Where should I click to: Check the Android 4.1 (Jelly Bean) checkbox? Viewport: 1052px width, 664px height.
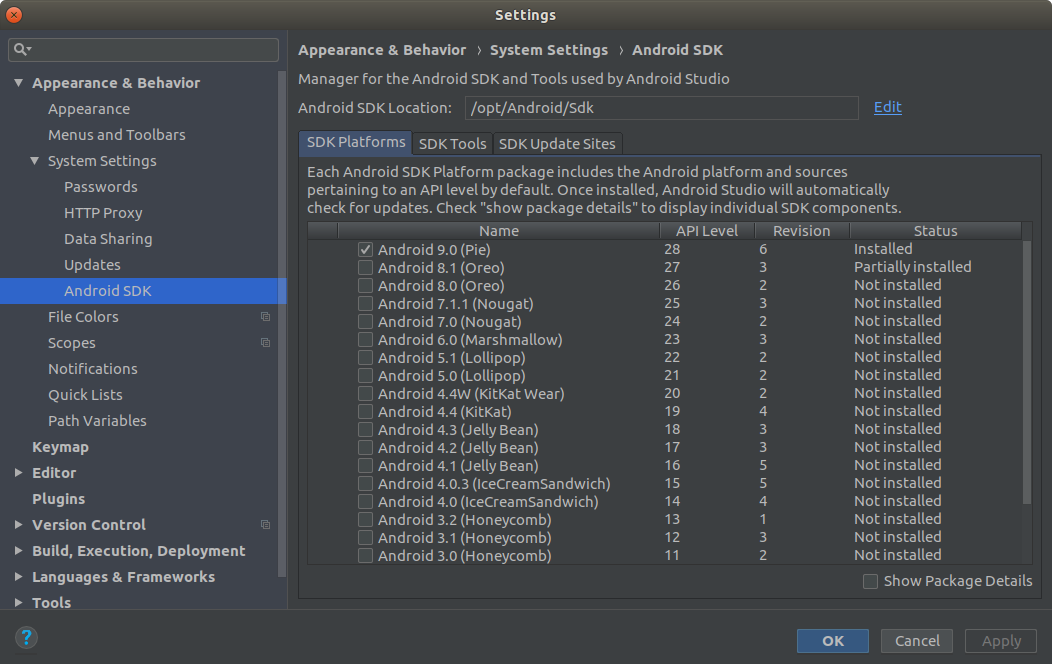(x=365, y=465)
